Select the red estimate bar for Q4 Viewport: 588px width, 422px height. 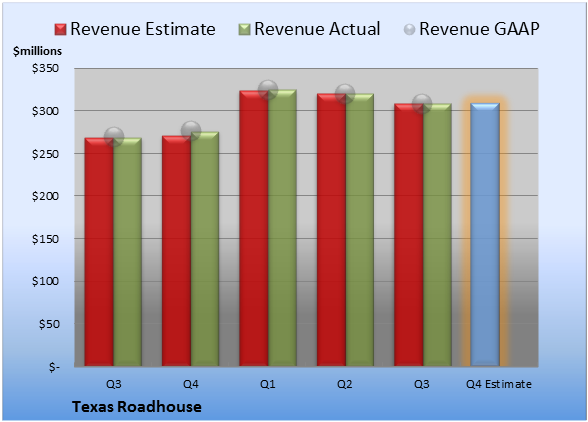176,251
